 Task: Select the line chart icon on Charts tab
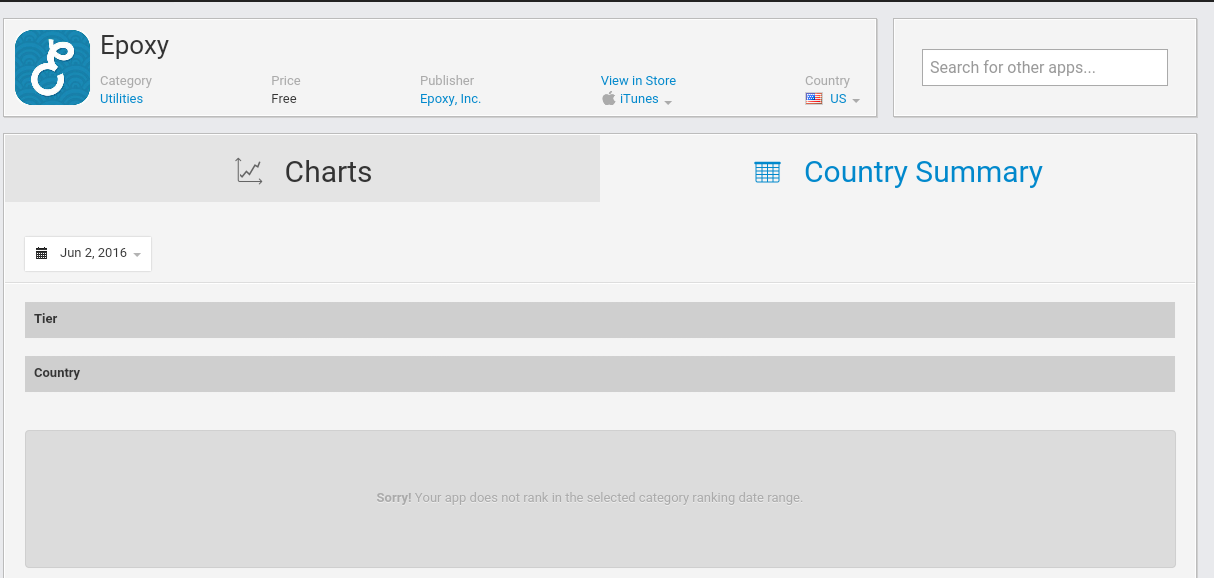coord(249,170)
